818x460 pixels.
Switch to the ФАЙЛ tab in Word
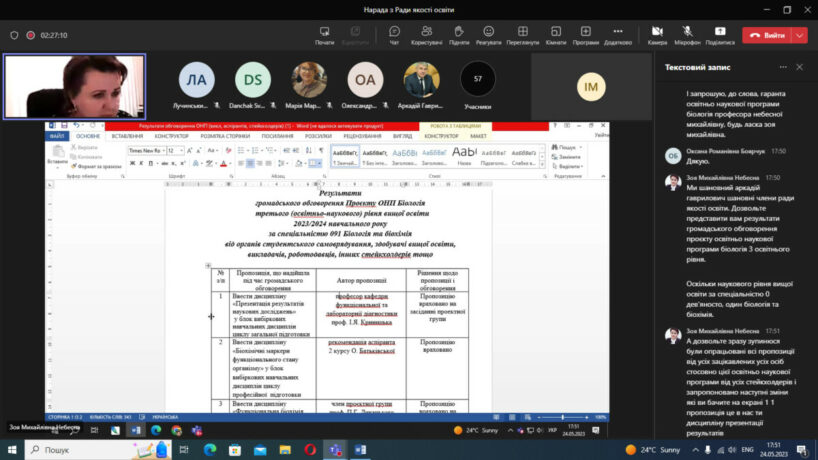click(x=57, y=135)
